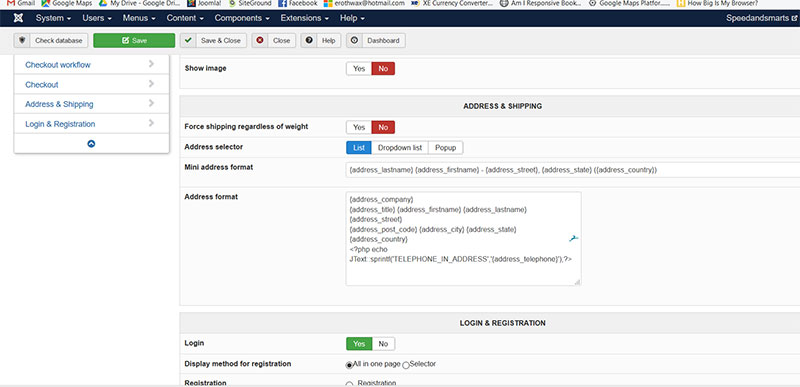Choose Popup address selector

point(445,147)
